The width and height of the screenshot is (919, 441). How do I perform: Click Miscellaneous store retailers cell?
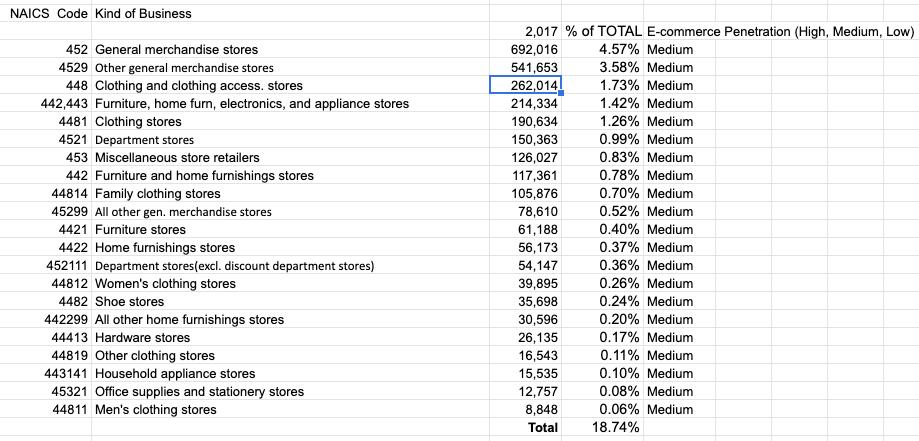point(290,157)
